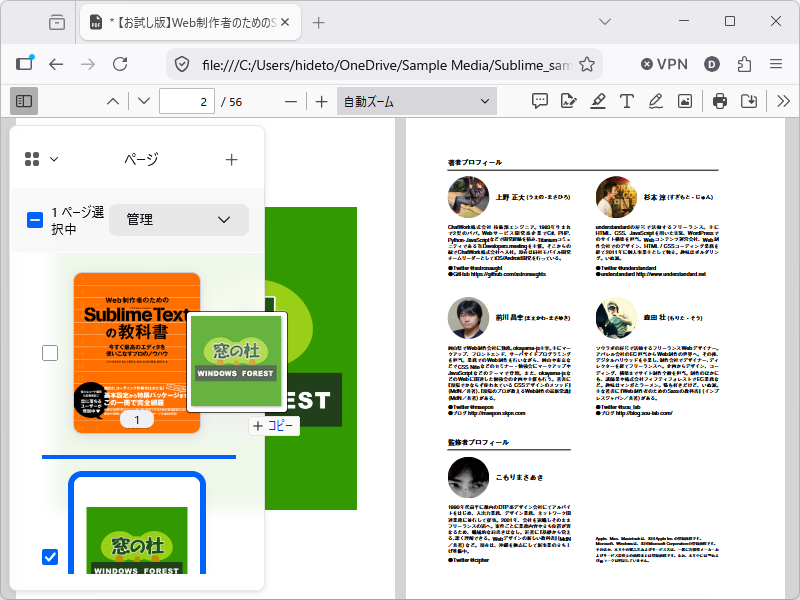Select the PDF tab お試し版

(190, 22)
